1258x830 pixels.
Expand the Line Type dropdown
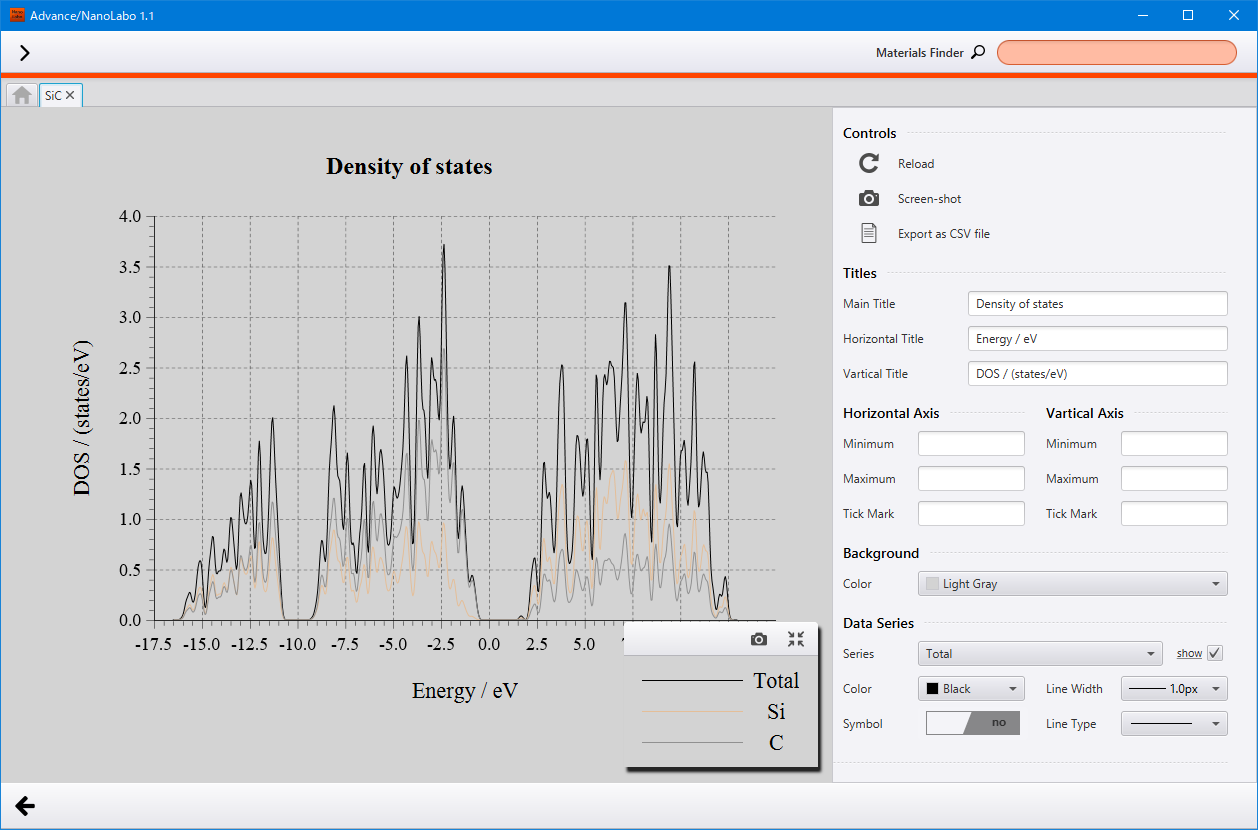1174,724
